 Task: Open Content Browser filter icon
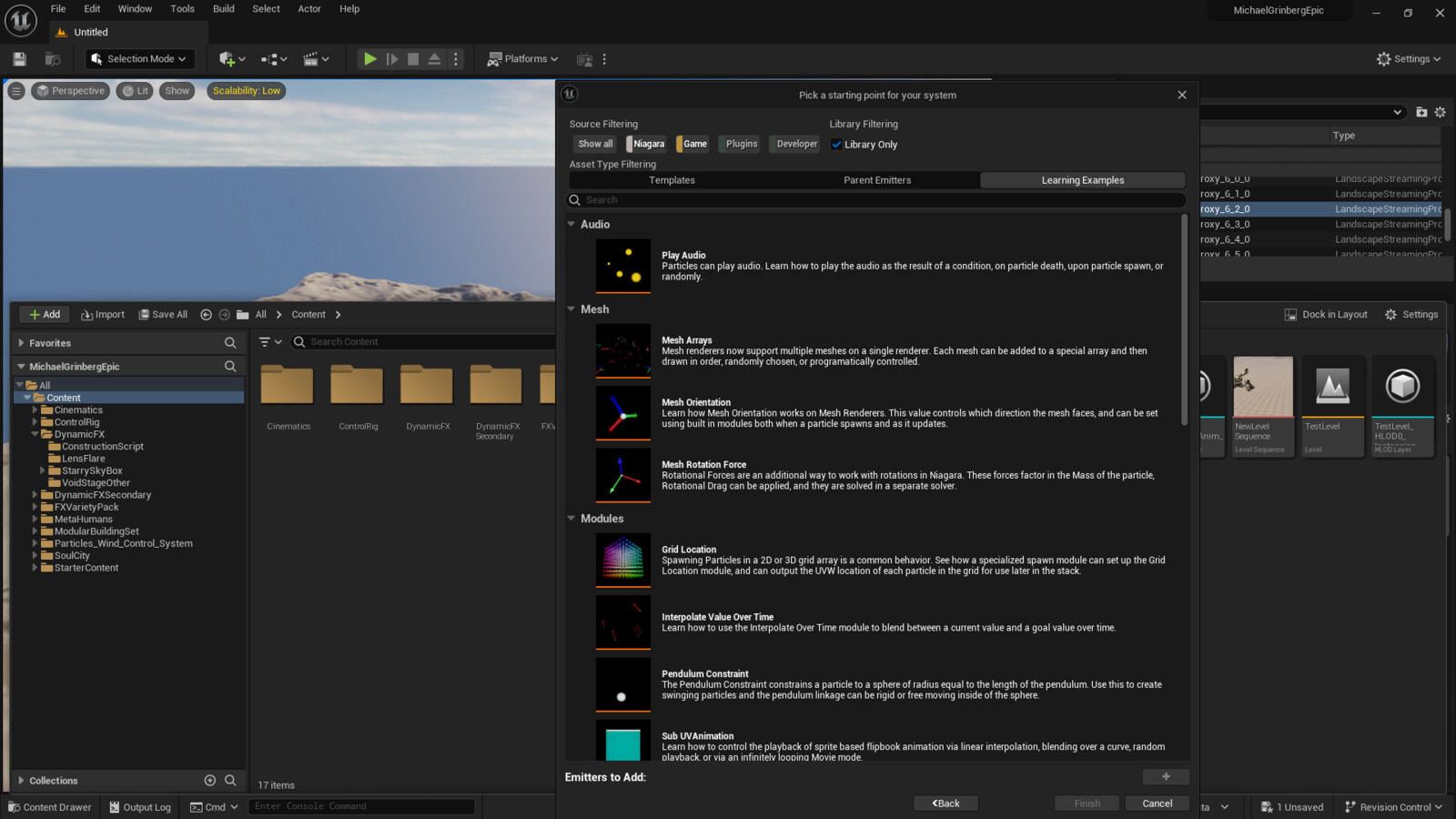click(269, 342)
